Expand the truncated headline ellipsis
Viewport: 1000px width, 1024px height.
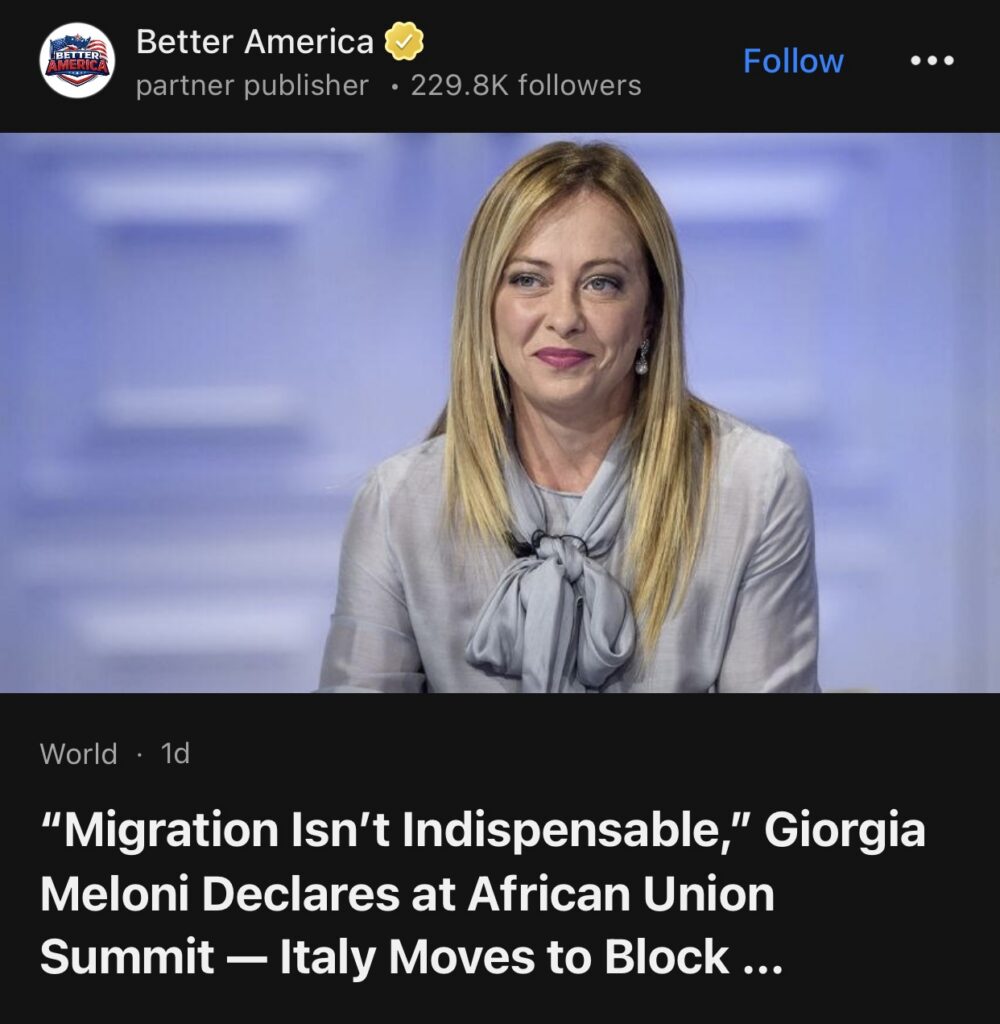[758, 958]
